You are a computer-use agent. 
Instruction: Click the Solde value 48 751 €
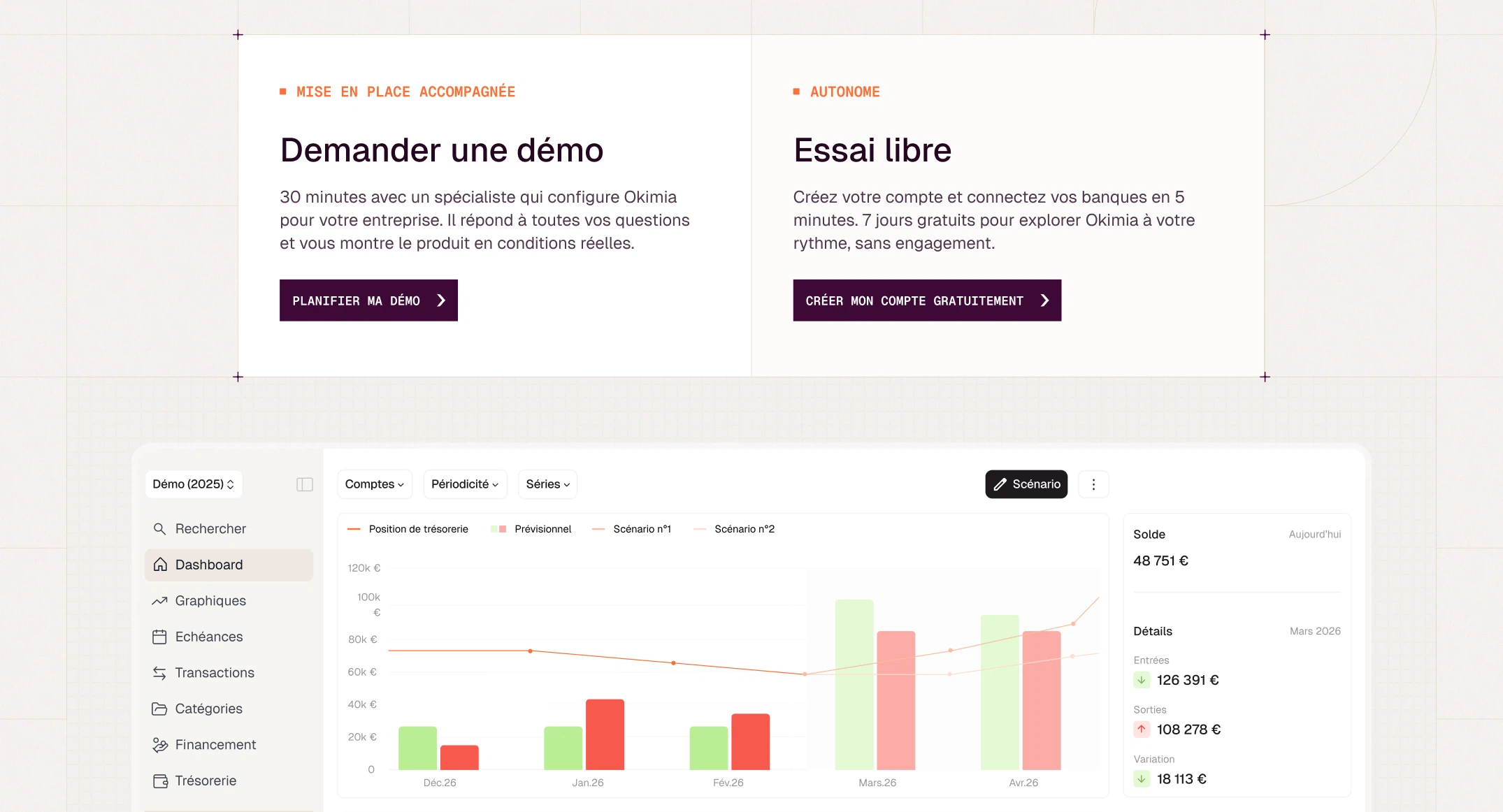[1160, 560]
